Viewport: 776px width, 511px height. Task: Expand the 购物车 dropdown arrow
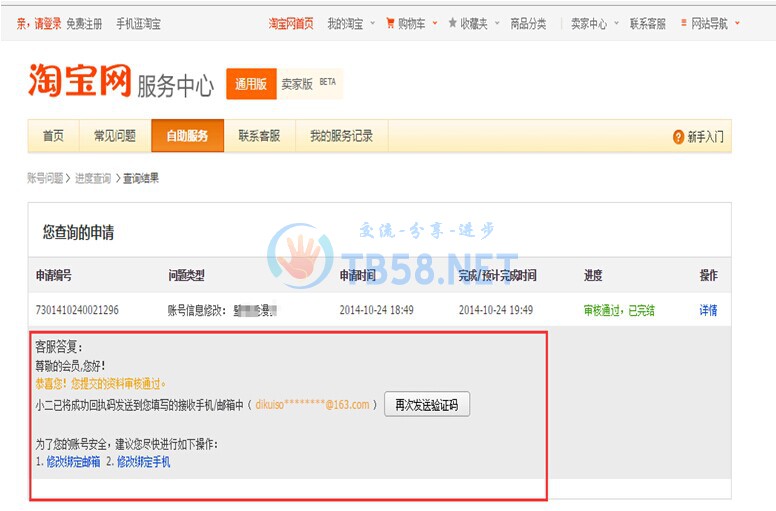[435, 23]
